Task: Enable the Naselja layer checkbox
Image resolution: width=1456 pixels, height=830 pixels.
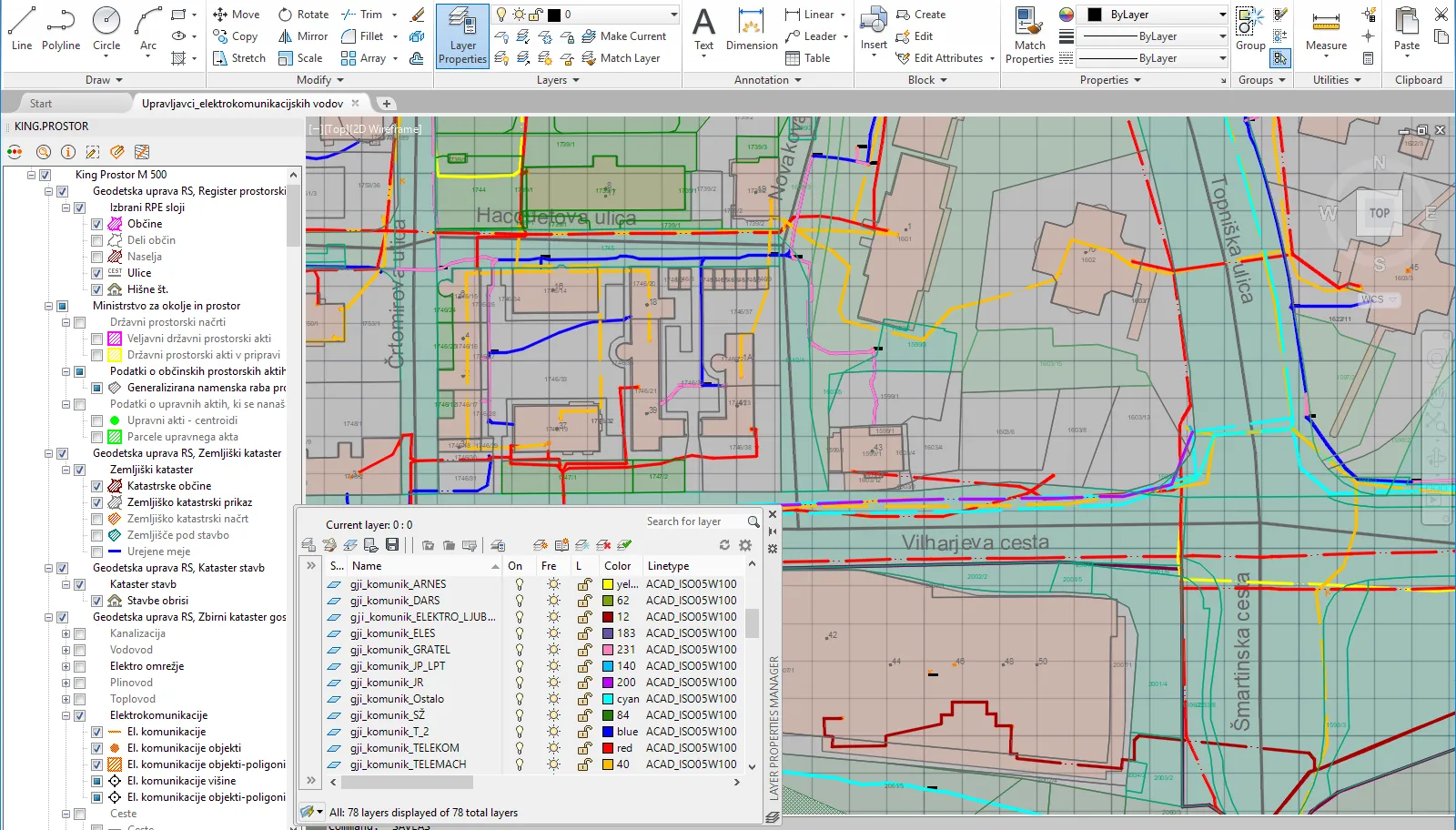Action: 96,257
